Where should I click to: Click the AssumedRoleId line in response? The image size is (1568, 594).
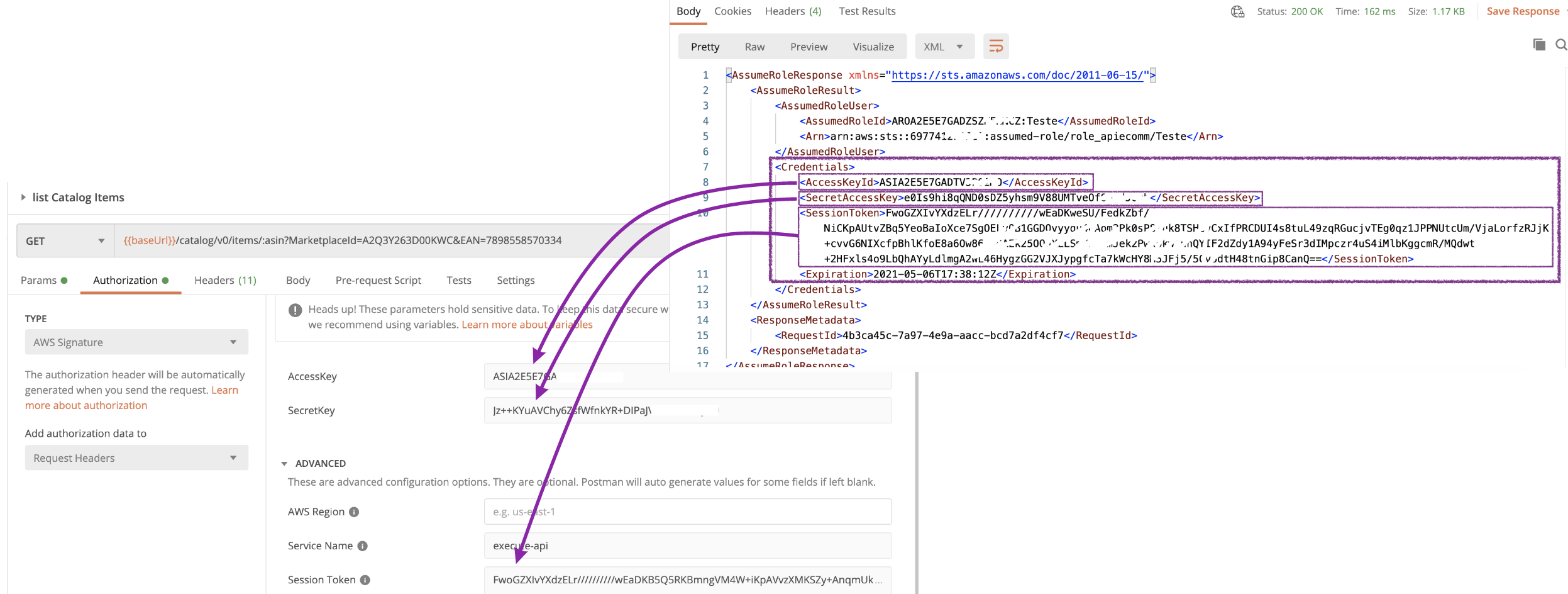click(977, 121)
